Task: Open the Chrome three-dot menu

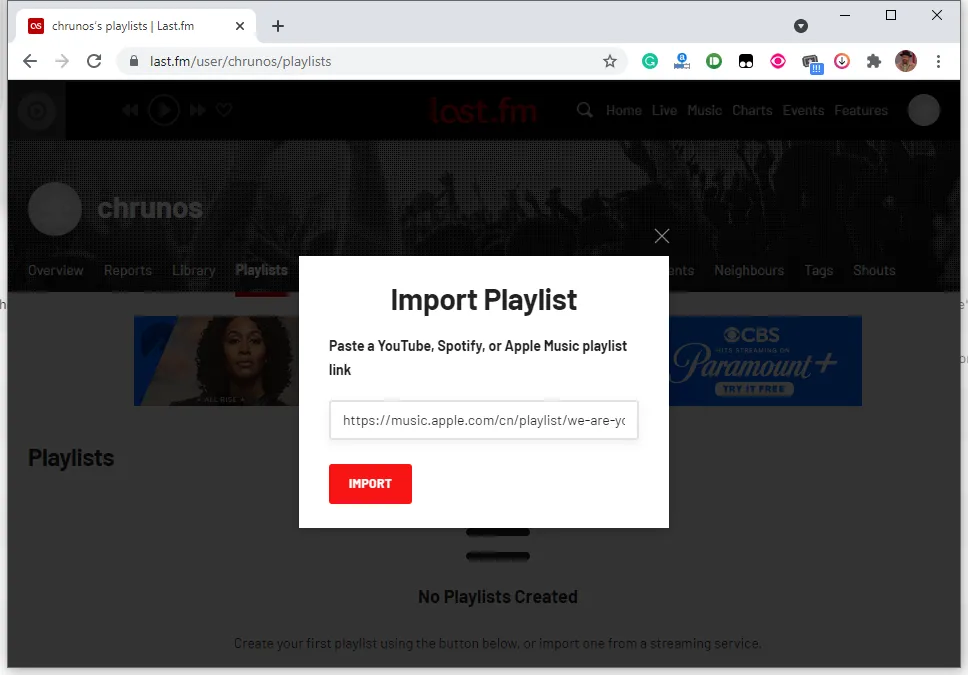Action: point(938,61)
